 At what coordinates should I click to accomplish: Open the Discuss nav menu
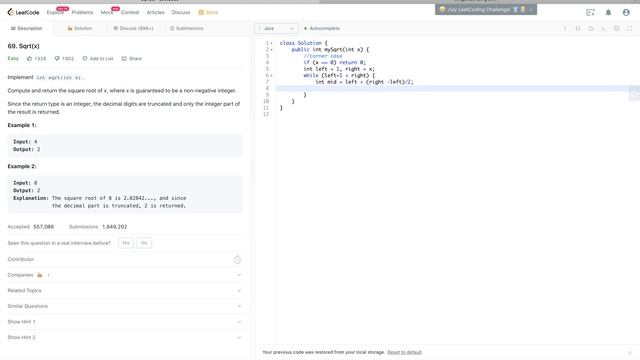tap(181, 12)
